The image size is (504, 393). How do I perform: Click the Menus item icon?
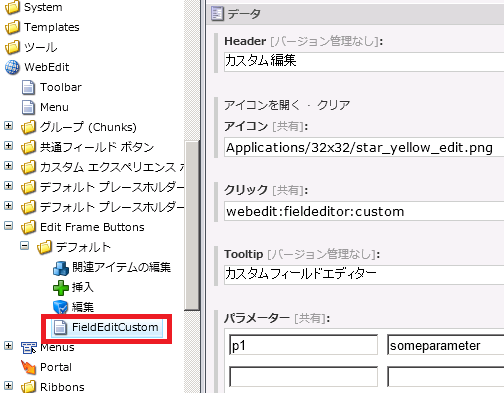[28, 347]
